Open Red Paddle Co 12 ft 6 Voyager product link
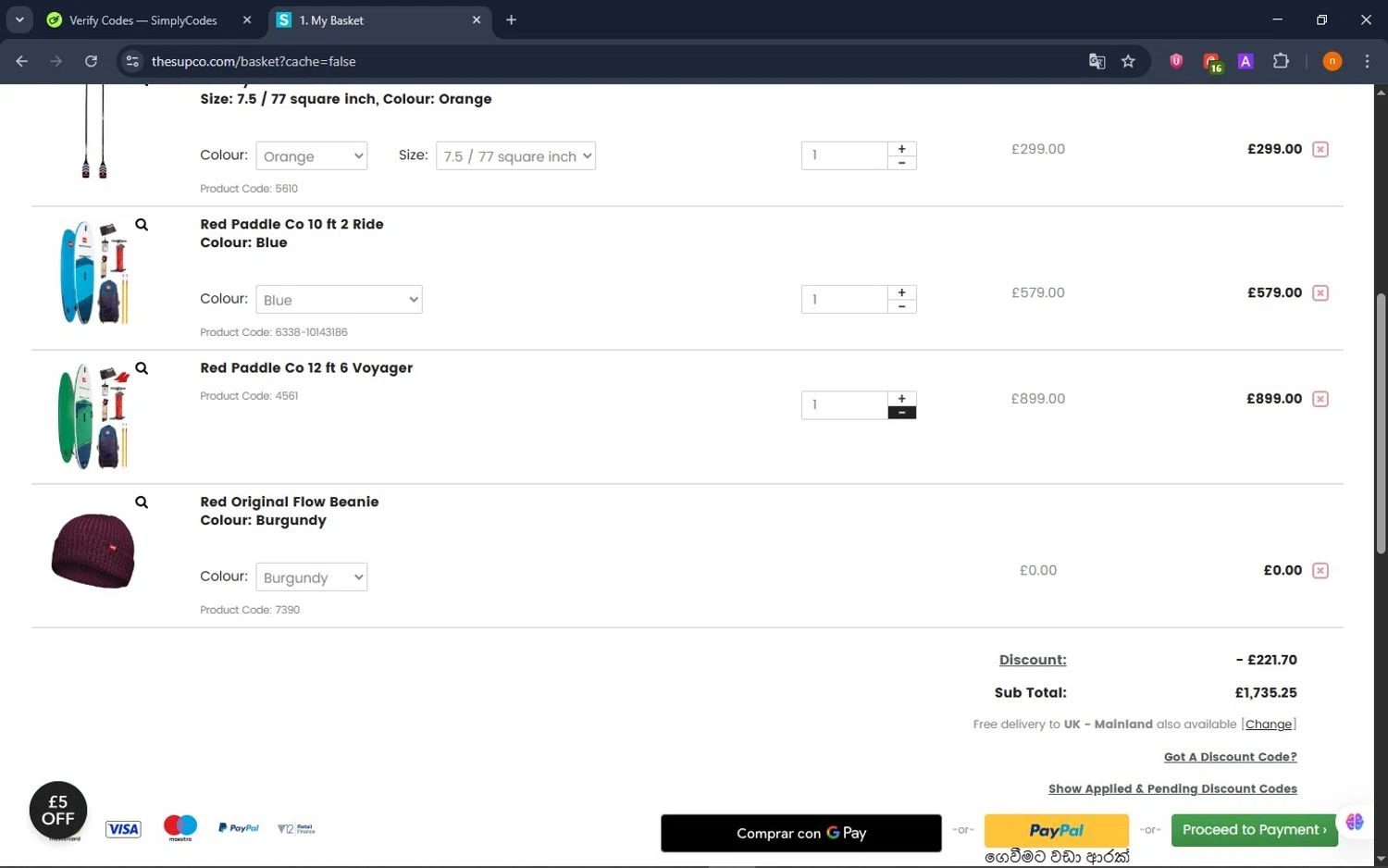The height and width of the screenshot is (868, 1388). 306,367
